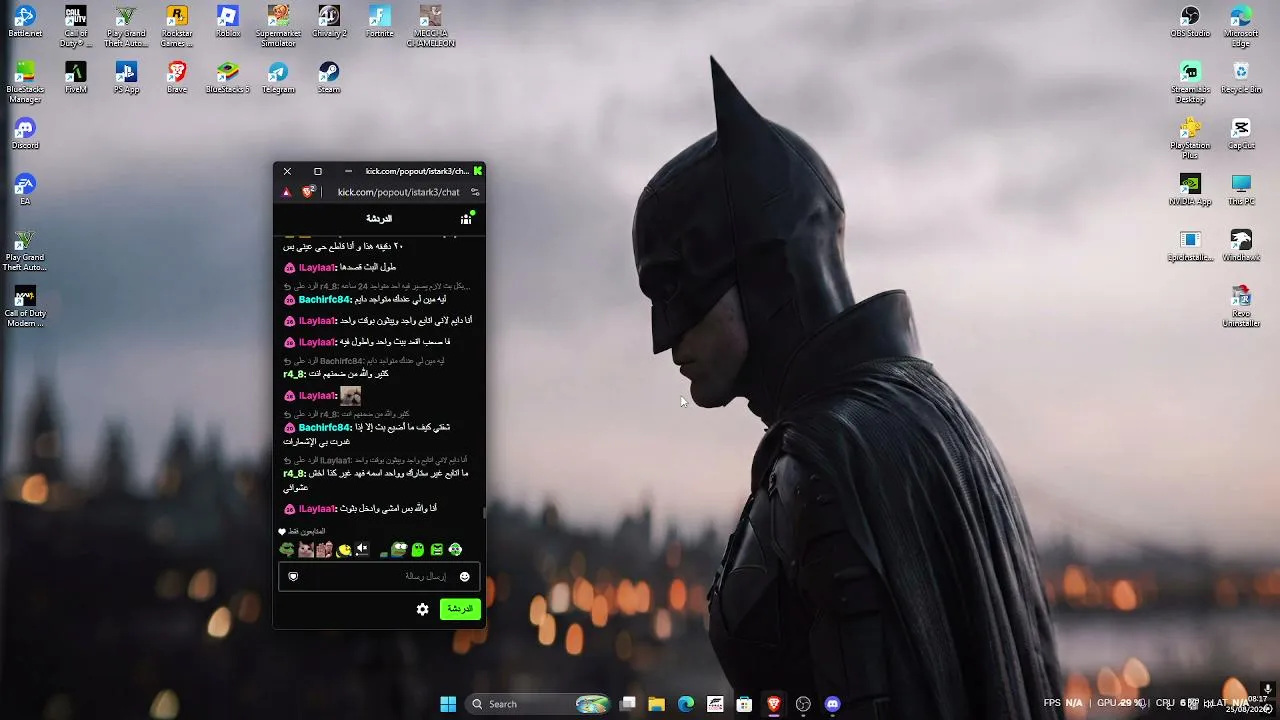1280x720 pixels.
Task: Click the chat header title text
Action: tap(379, 218)
